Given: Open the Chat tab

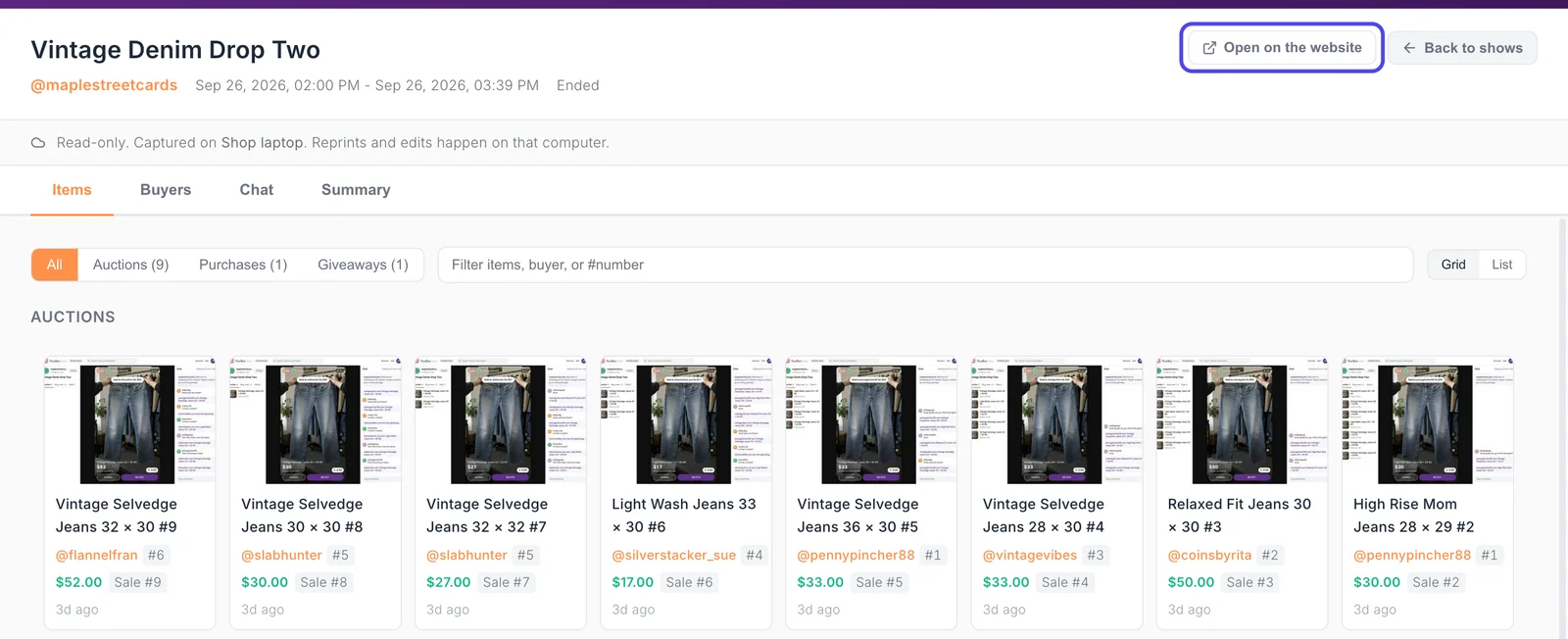Looking at the screenshot, I should click(257, 190).
